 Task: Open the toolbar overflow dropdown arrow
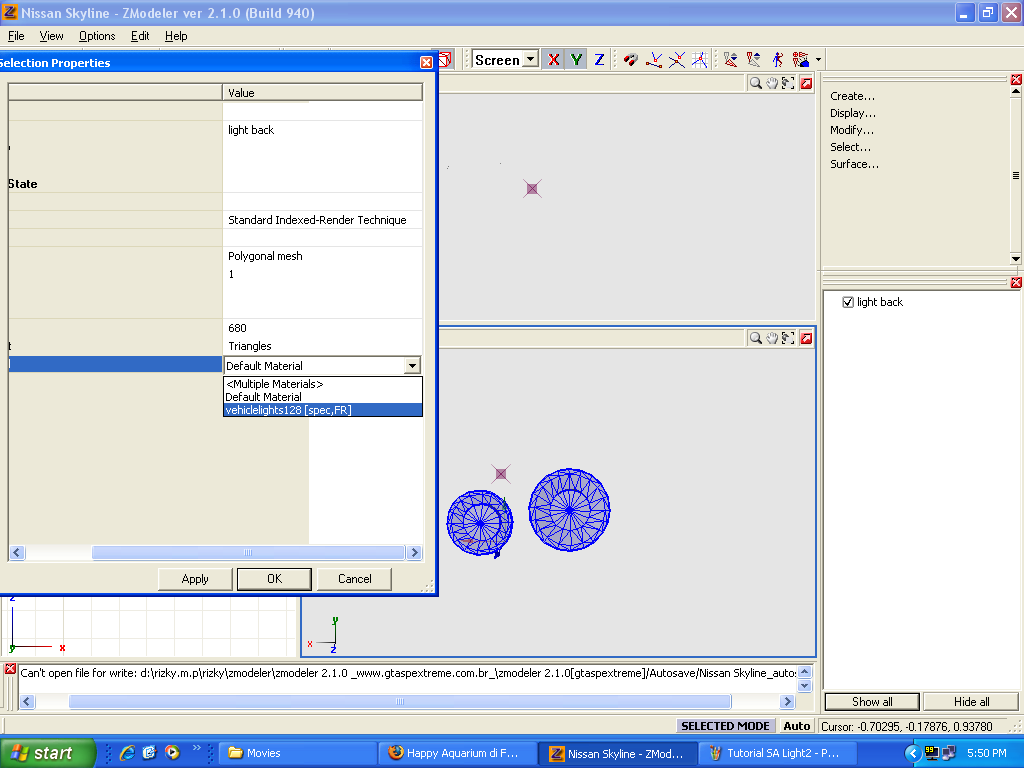coord(818,60)
